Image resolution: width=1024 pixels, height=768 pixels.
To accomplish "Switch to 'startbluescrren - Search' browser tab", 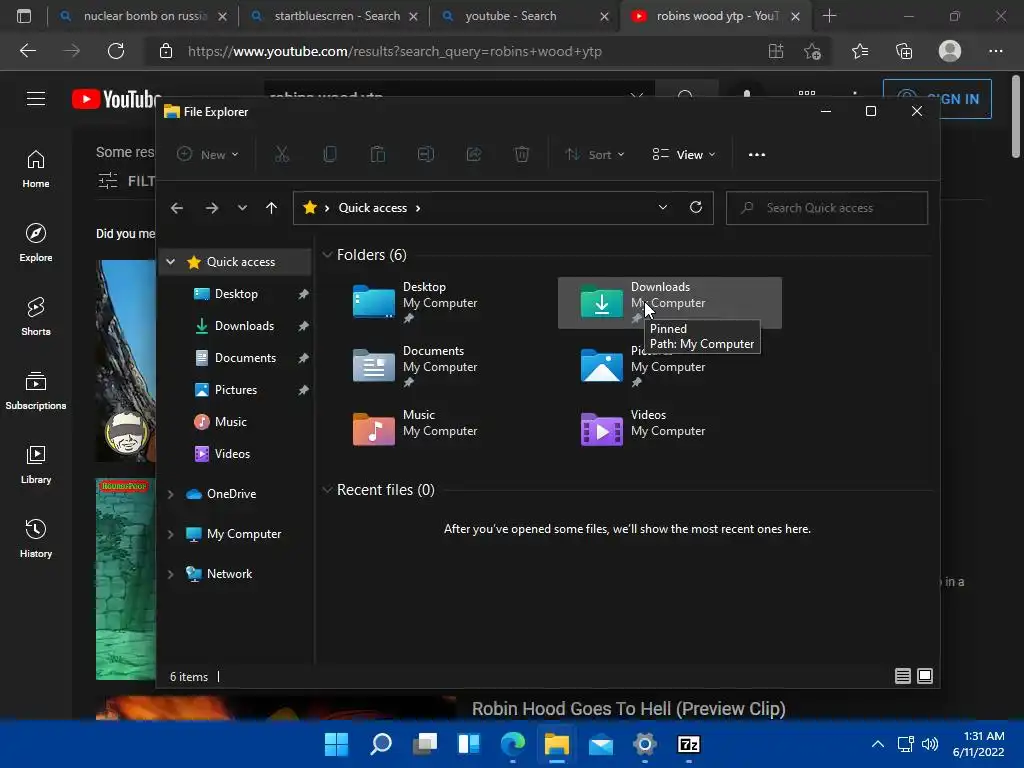I will (336, 16).
